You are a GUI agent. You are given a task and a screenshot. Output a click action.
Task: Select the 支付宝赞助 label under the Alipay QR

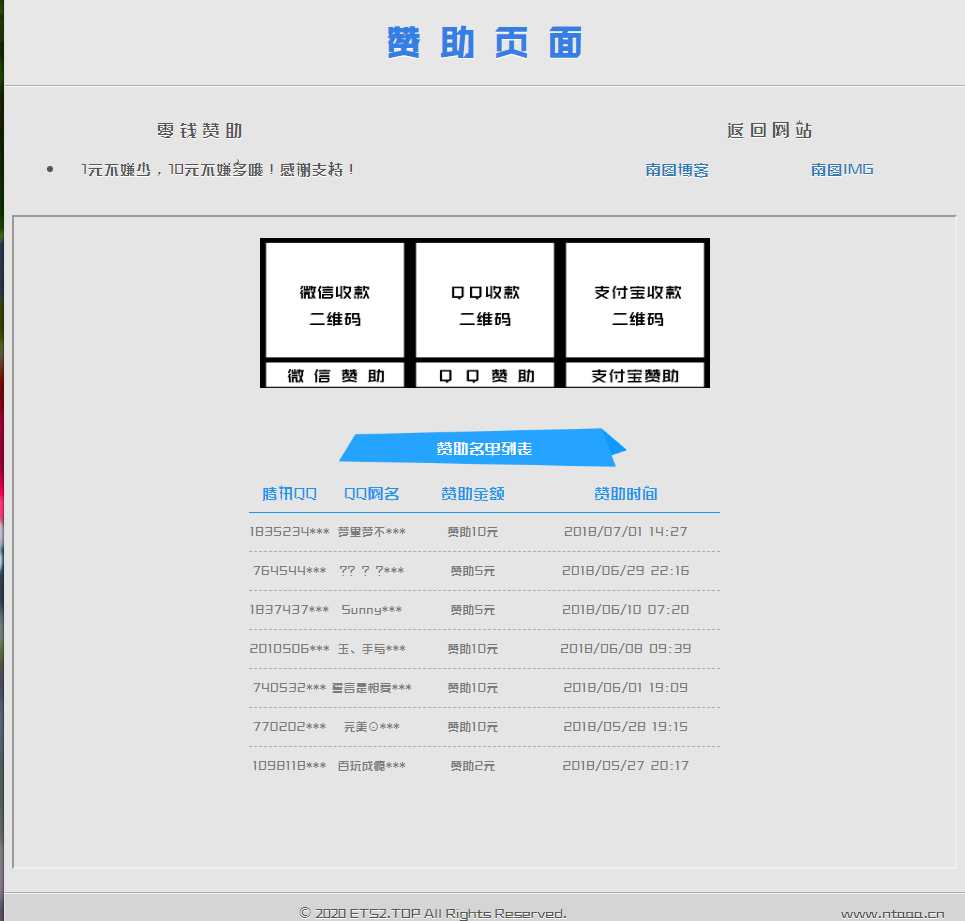coord(636,375)
